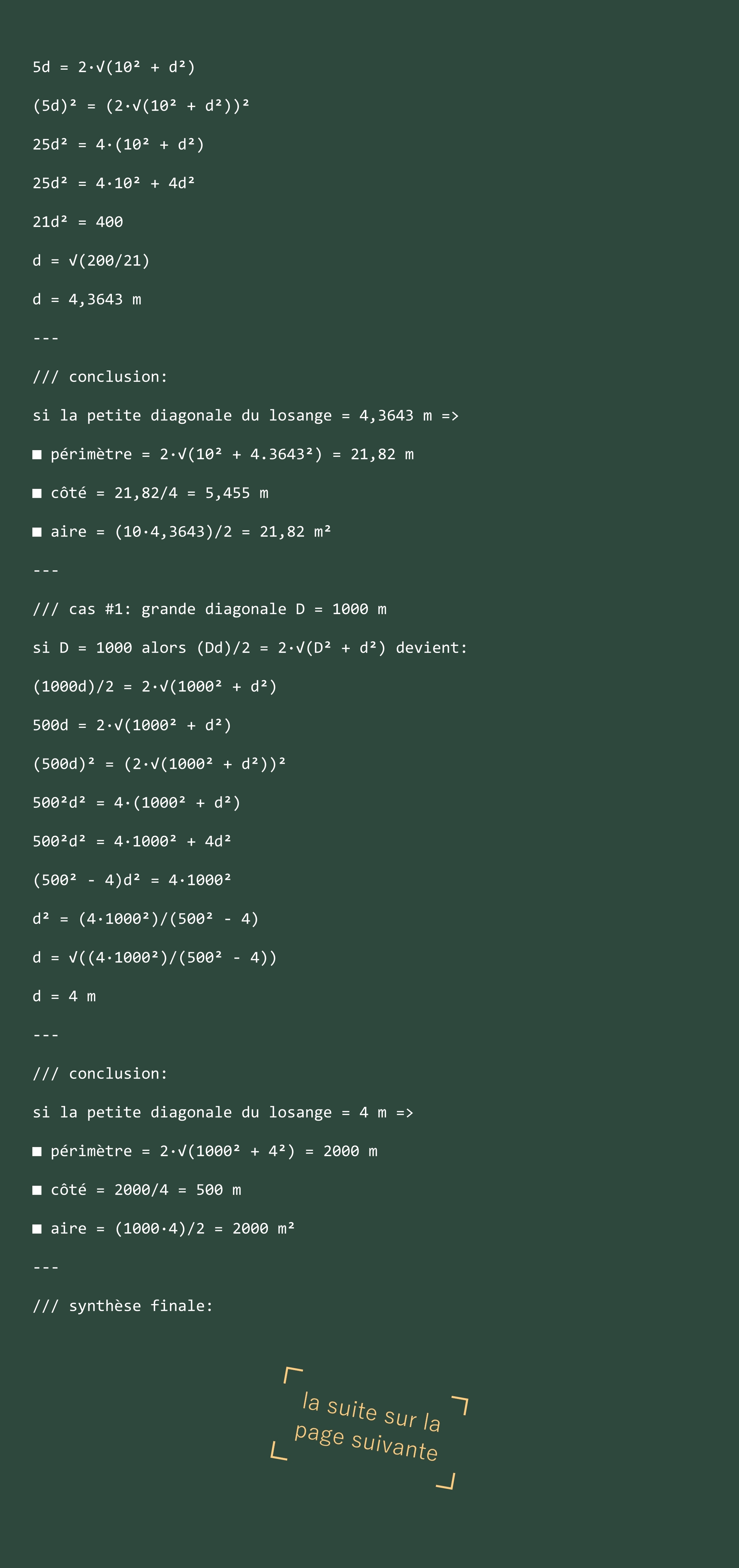The height and width of the screenshot is (1568, 739).
Task: Click the square bullet before côté 500 m
Action: tap(37, 1190)
